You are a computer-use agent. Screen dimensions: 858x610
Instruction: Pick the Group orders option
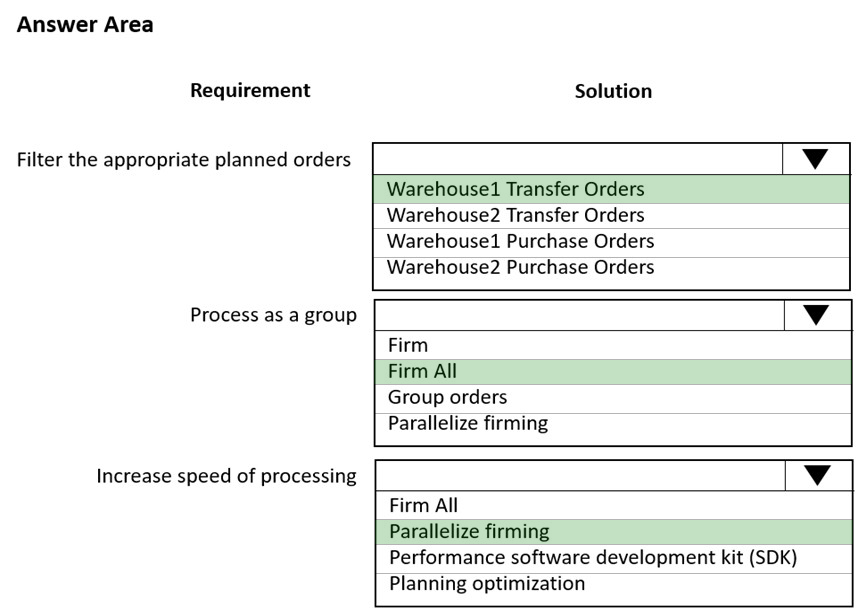coord(613,398)
